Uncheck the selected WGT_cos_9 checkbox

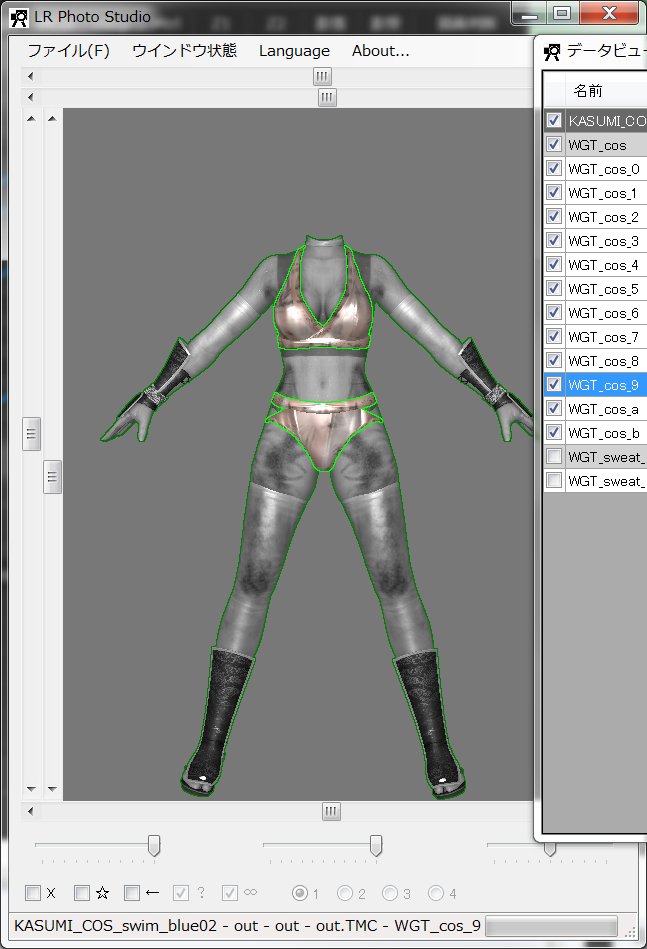[x=554, y=384]
